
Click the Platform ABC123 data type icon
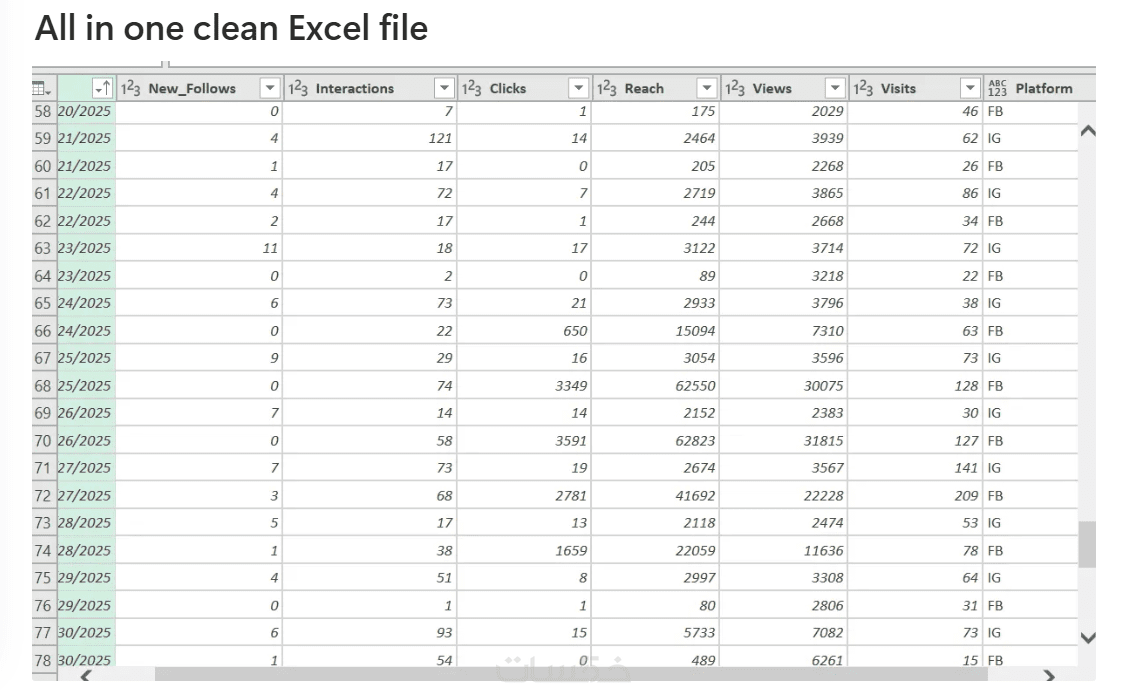pyautogui.click(x=997, y=88)
